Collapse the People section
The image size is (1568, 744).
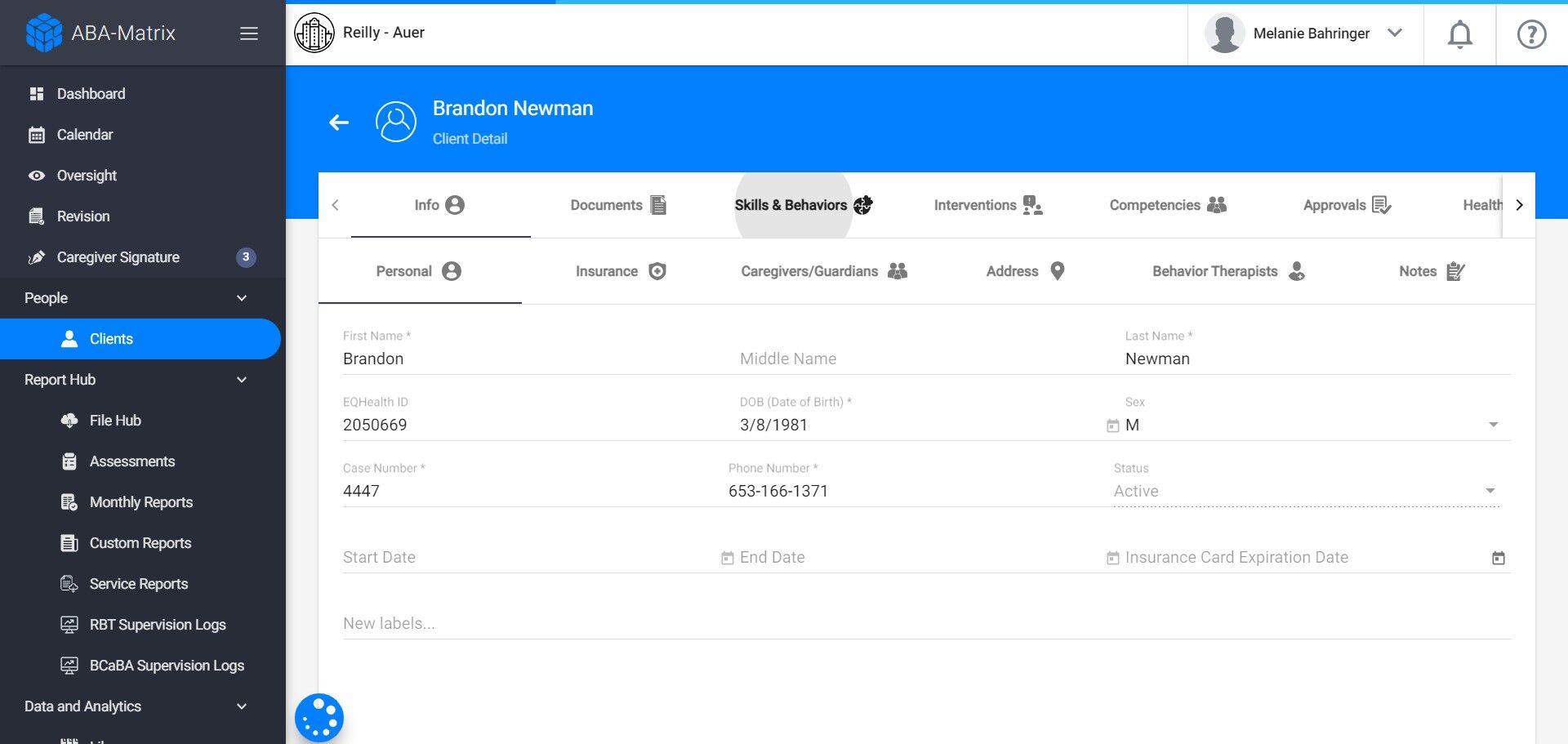tap(242, 298)
